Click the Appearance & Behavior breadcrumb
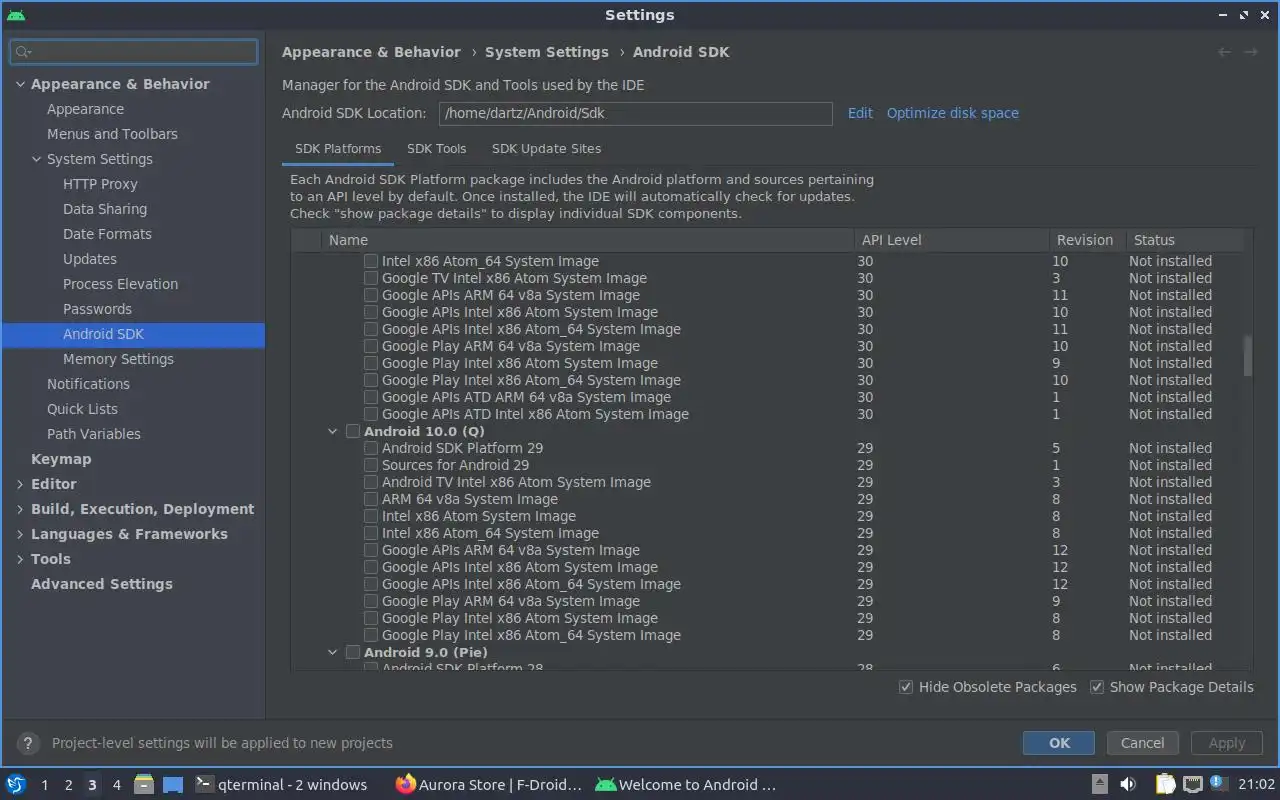This screenshot has height=800, width=1280. point(371,52)
